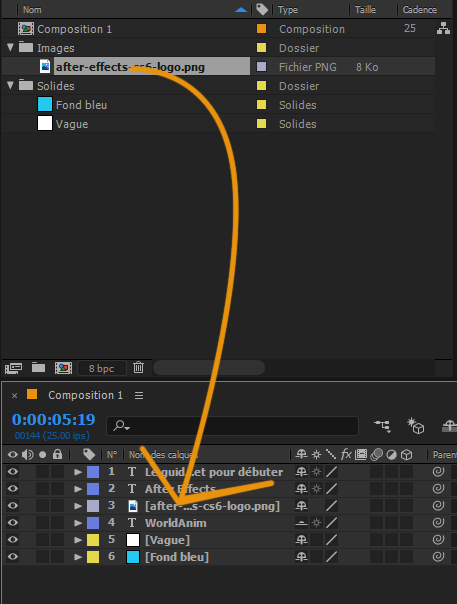Click the timeline layer search field
457x604 pixels.
tap(232, 426)
